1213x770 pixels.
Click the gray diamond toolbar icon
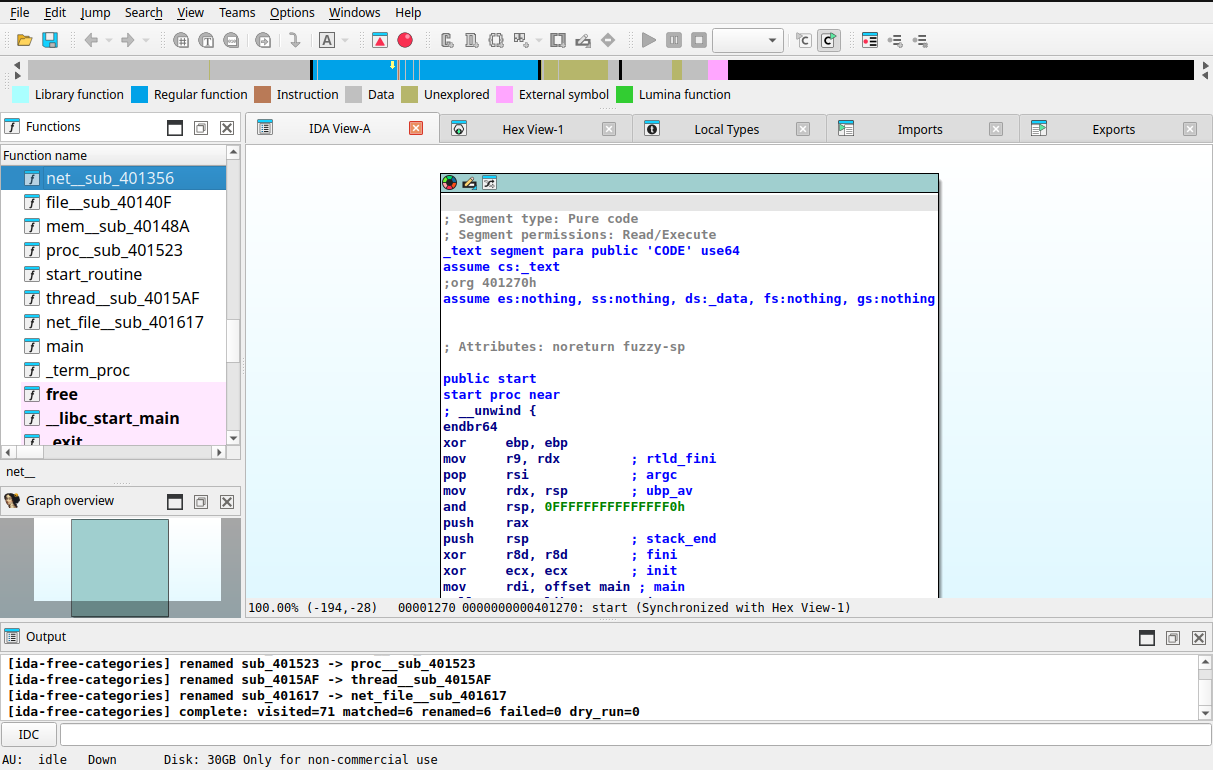[x=608, y=40]
